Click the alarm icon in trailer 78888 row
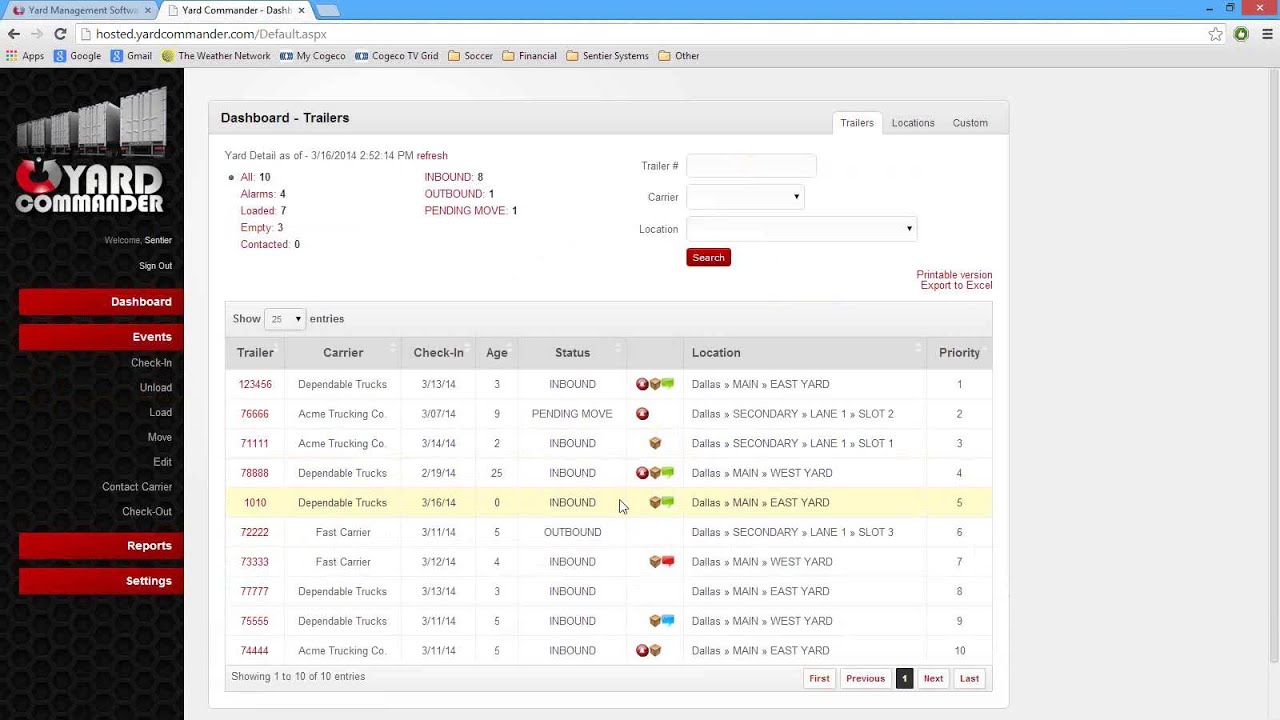The width and height of the screenshot is (1280, 720). tap(642, 473)
